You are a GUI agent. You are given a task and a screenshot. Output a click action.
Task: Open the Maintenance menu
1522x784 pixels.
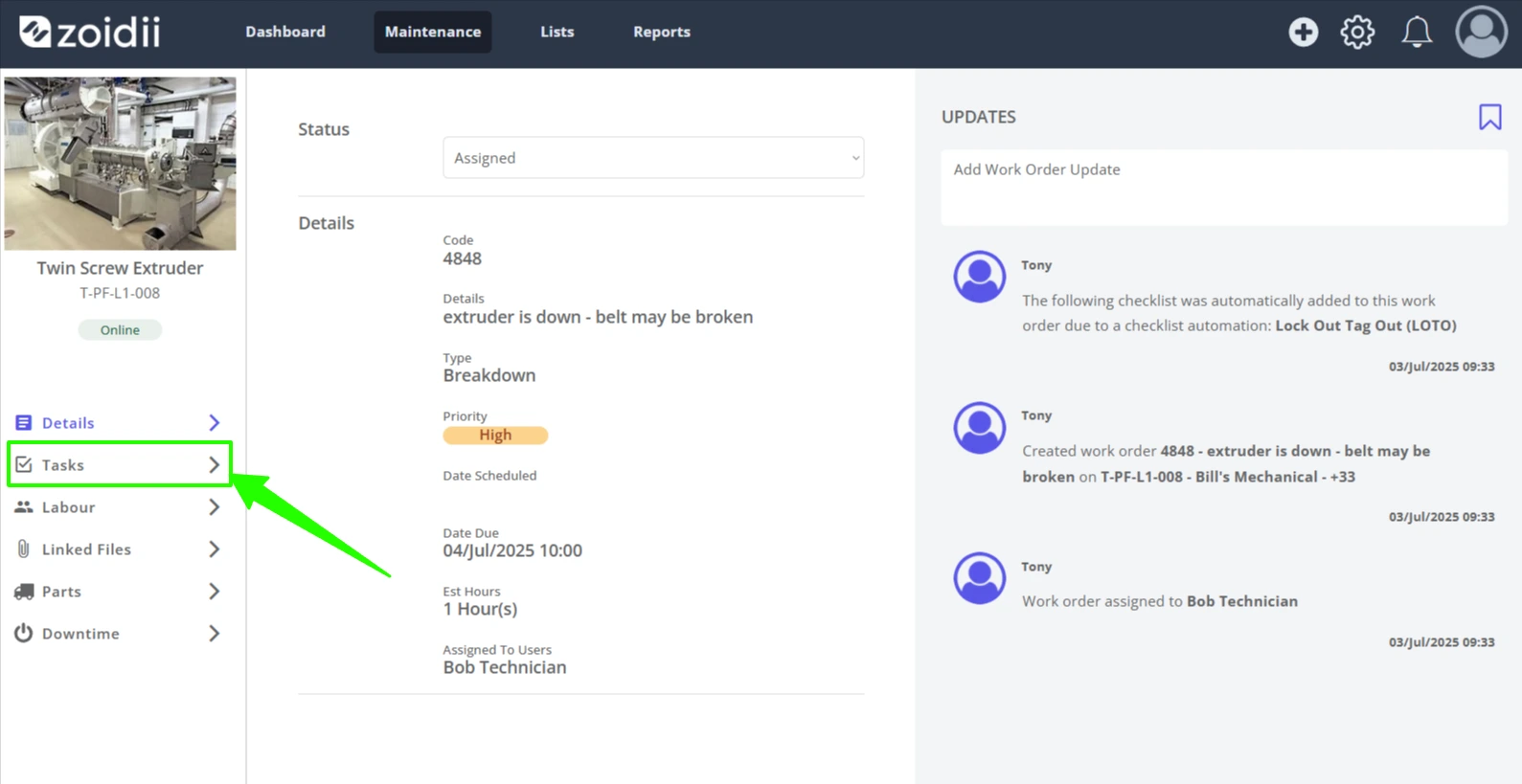click(x=433, y=32)
